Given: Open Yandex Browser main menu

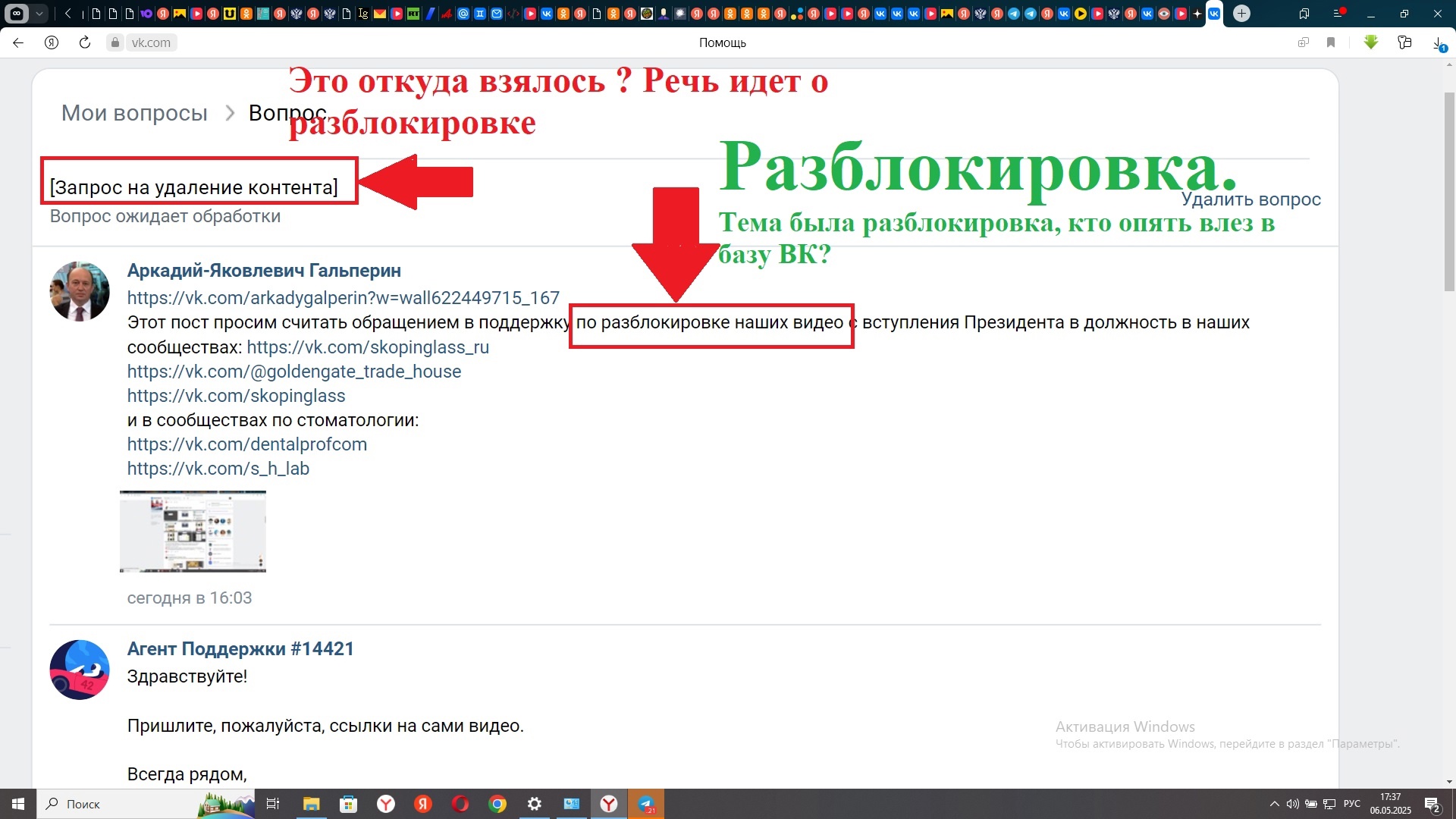Looking at the screenshot, I should coord(1338,13).
